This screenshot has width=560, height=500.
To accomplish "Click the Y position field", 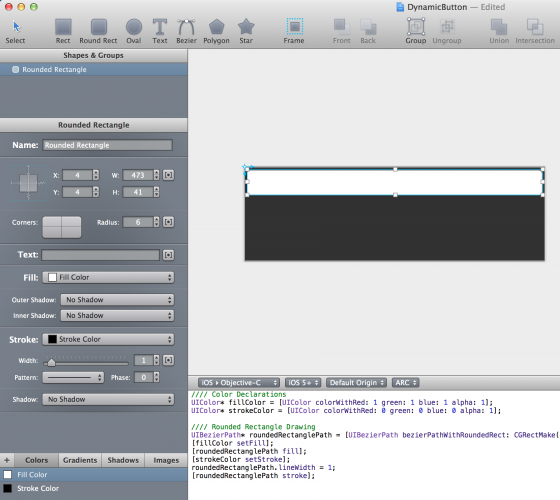I will click(x=78, y=192).
